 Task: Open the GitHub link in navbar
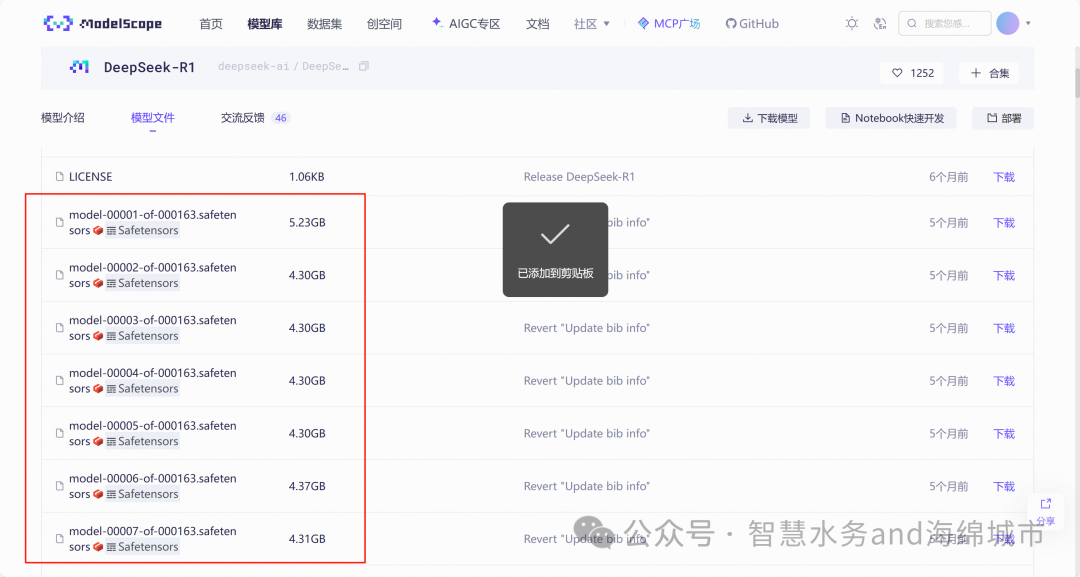point(752,23)
